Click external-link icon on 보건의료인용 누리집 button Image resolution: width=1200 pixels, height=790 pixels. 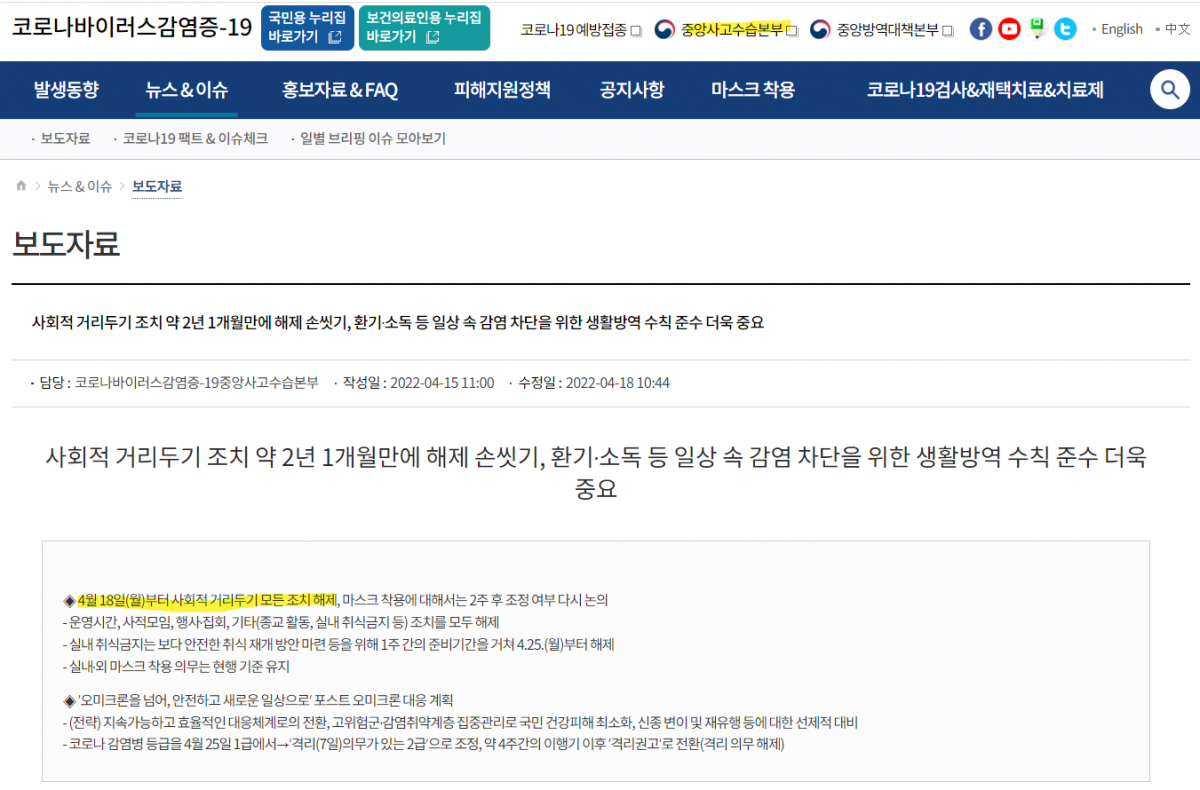[x=433, y=37]
